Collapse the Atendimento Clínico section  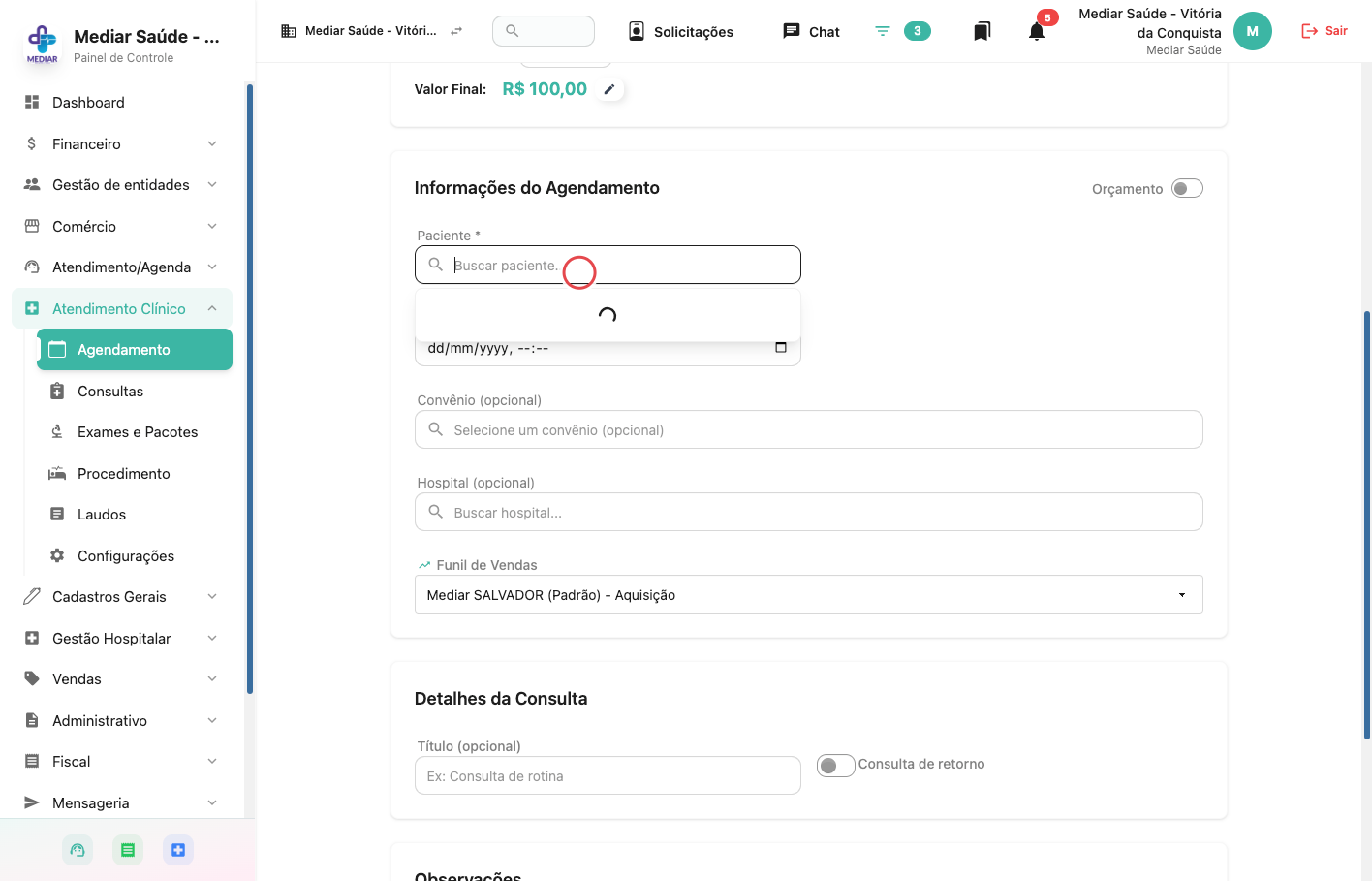pyautogui.click(x=122, y=308)
